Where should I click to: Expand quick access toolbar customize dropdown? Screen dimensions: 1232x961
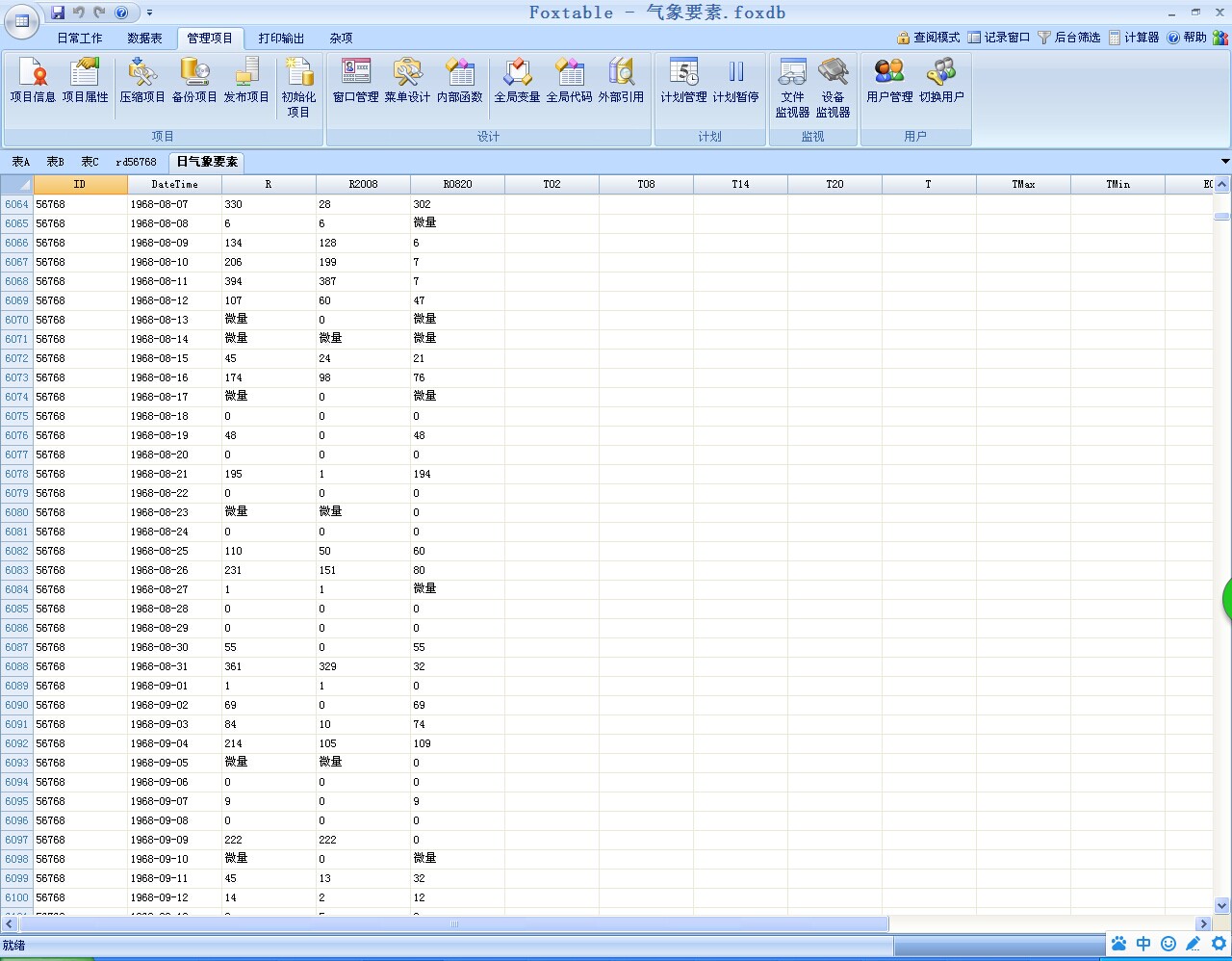(149, 13)
